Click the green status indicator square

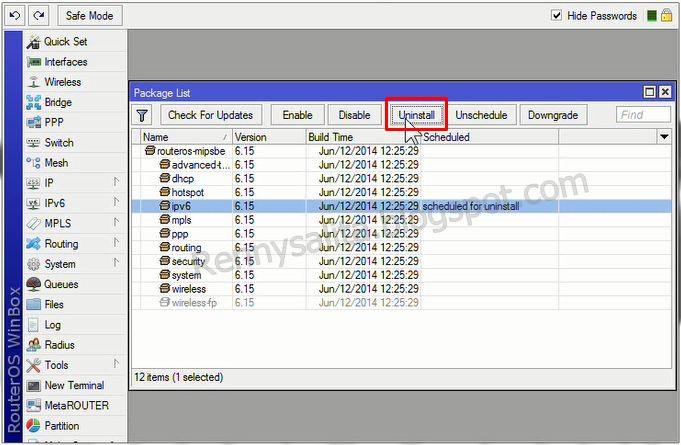(651, 16)
